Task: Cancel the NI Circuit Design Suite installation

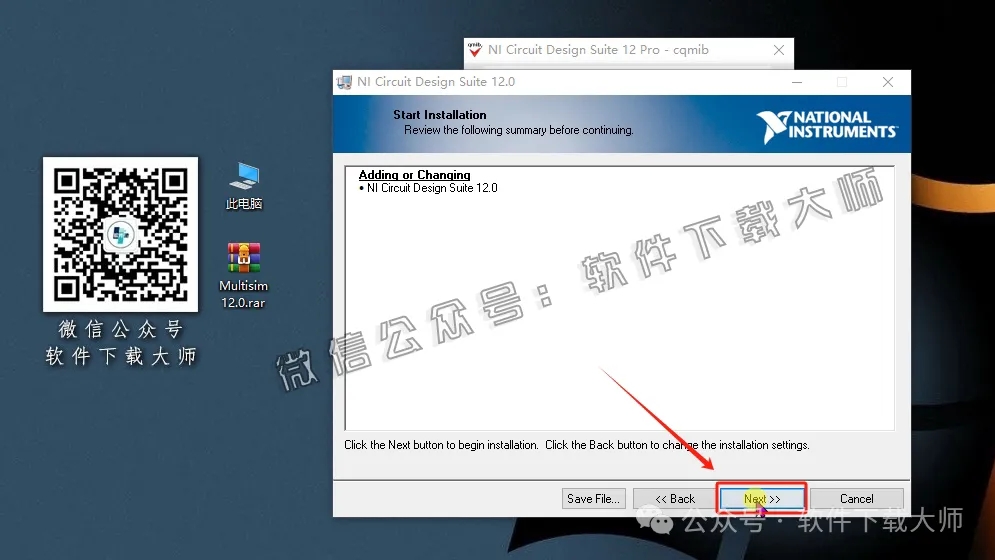Action: pos(857,498)
